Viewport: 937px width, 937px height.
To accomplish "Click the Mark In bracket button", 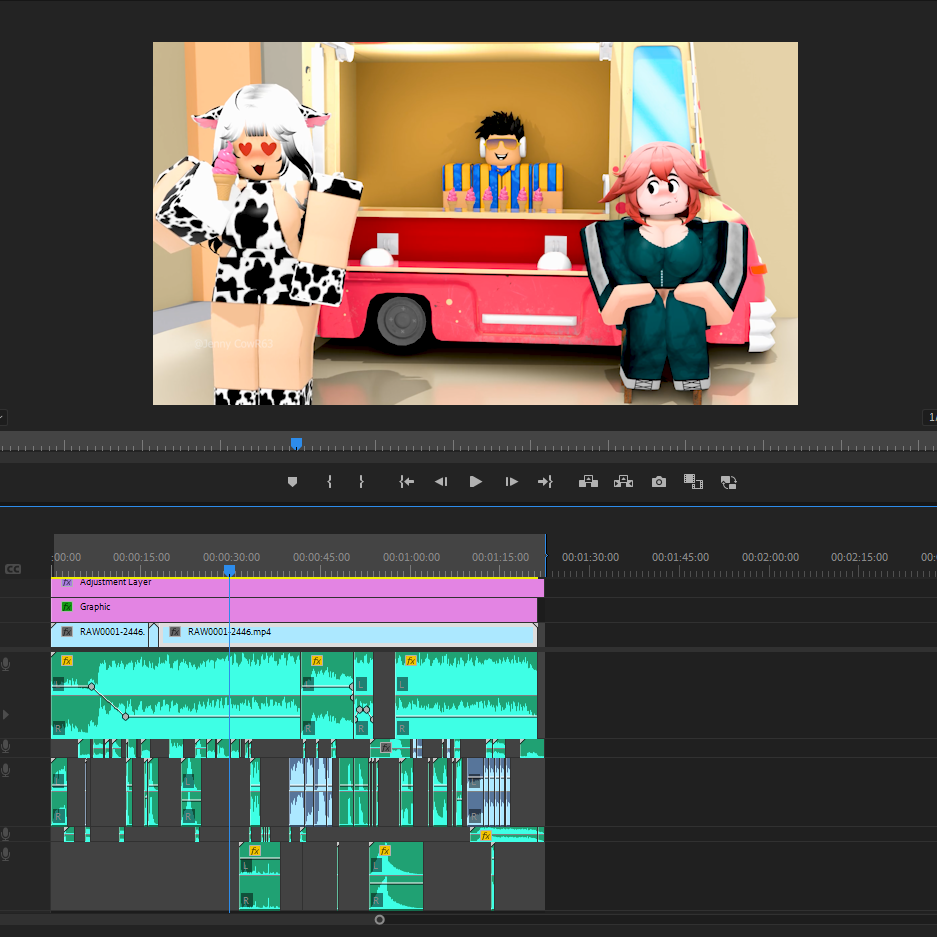I will pyautogui.click(x=329, y=482).
